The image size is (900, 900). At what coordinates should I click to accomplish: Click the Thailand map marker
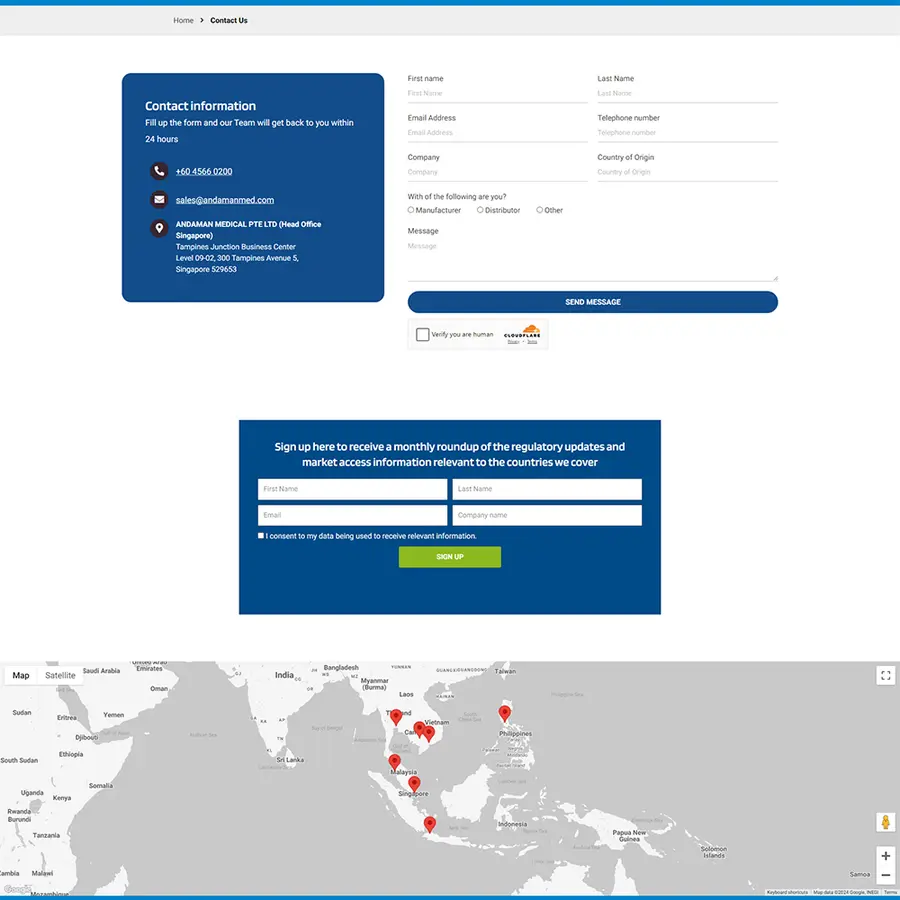(396, 716)
